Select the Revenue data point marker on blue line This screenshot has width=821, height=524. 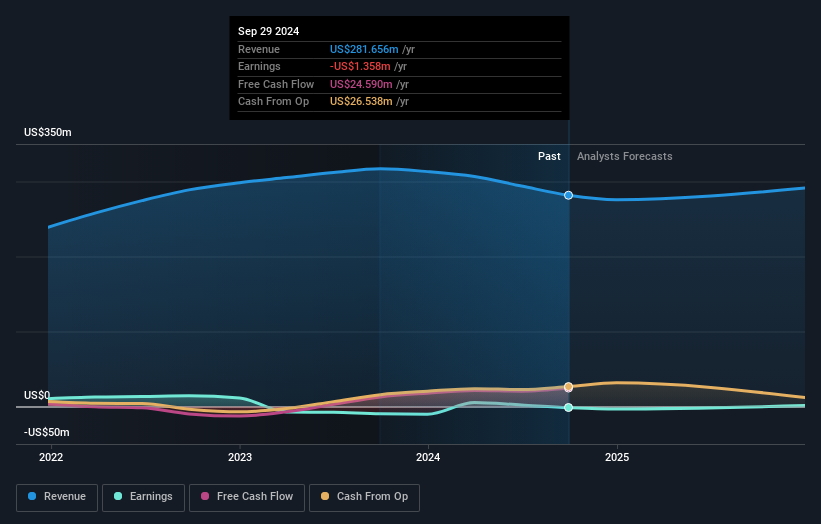coord(568,195)
